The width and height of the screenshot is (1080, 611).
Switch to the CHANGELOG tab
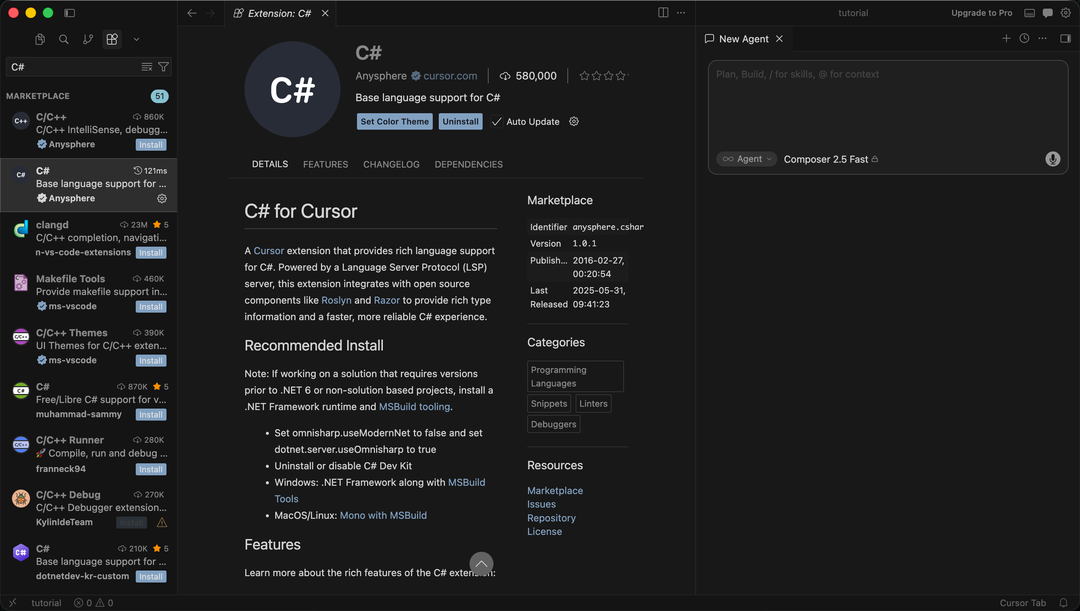391,164
